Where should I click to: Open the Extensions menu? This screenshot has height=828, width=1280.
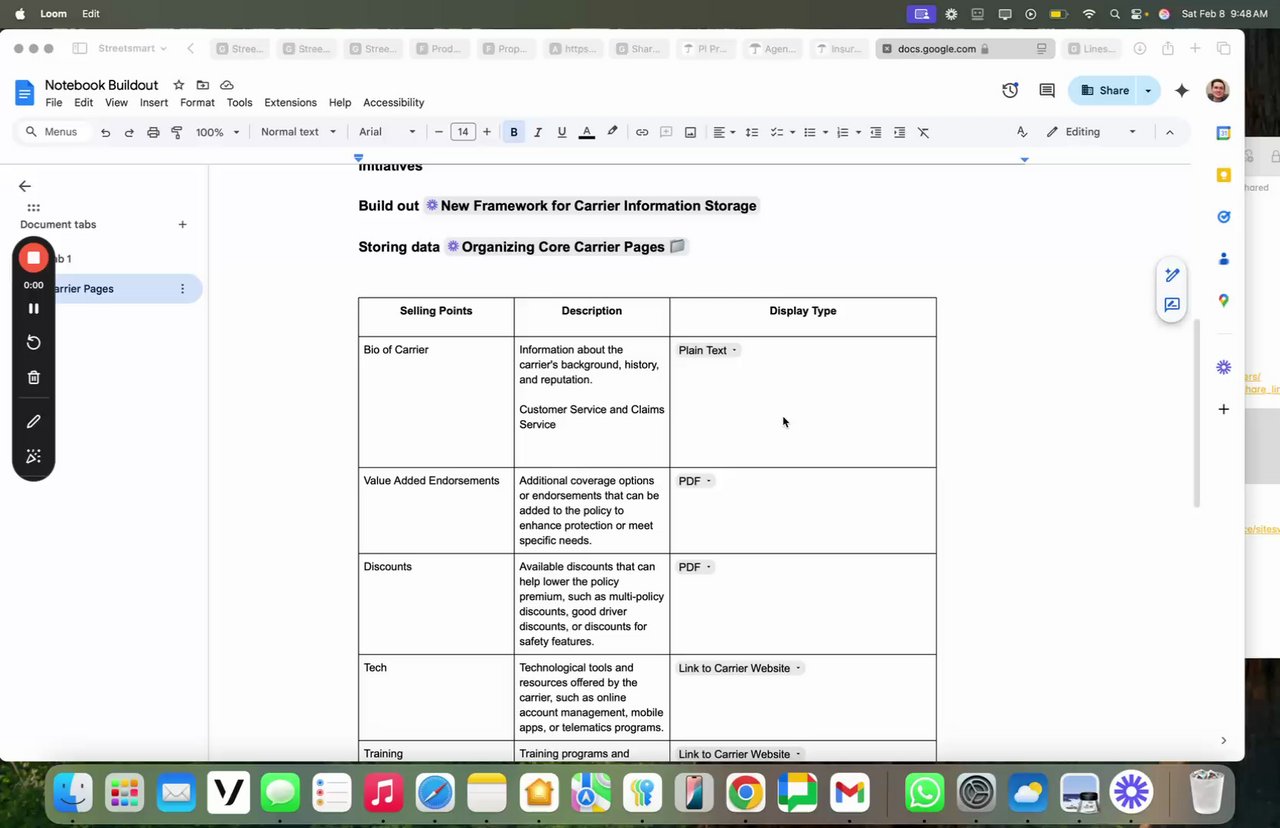pyautogui.click(x=290, y=103)
